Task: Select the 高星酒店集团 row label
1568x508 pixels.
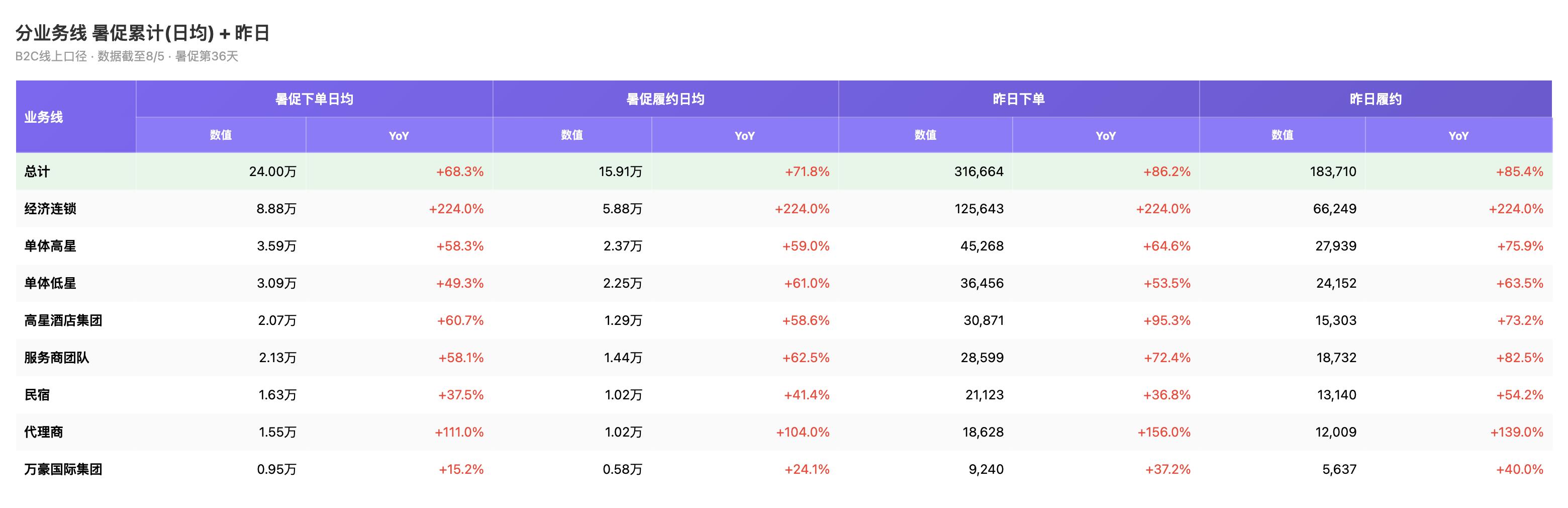Action: [63, 320]
